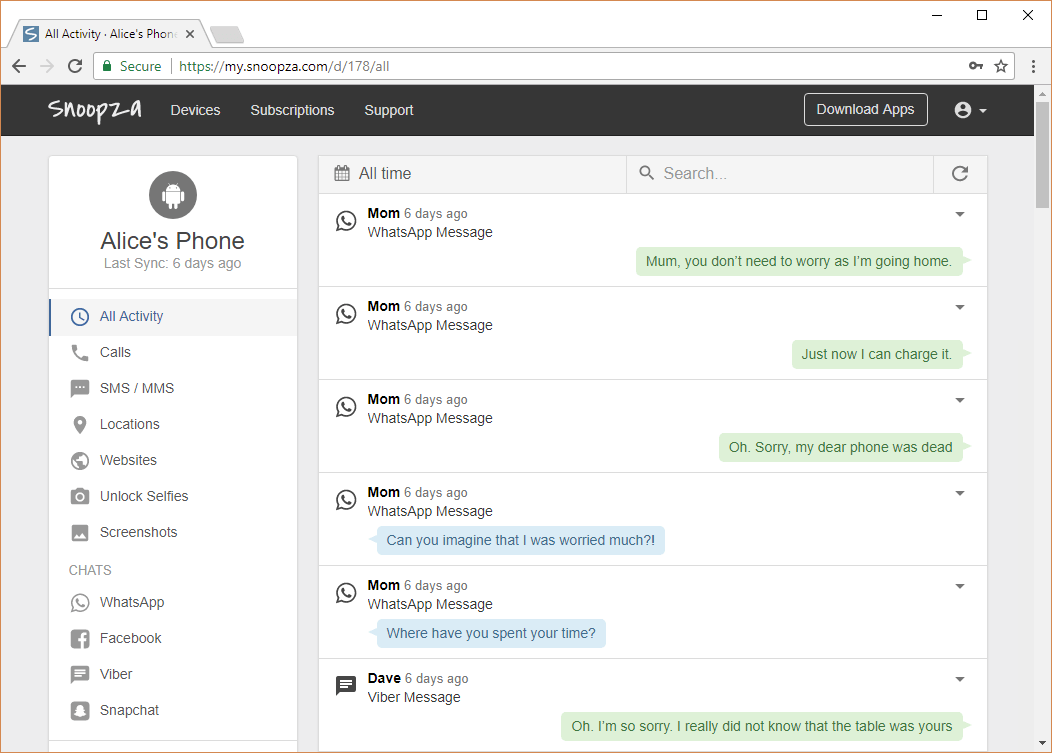Open the account avatar menu
Viewport: 1052px width, 753px height.
coord(970,110)
